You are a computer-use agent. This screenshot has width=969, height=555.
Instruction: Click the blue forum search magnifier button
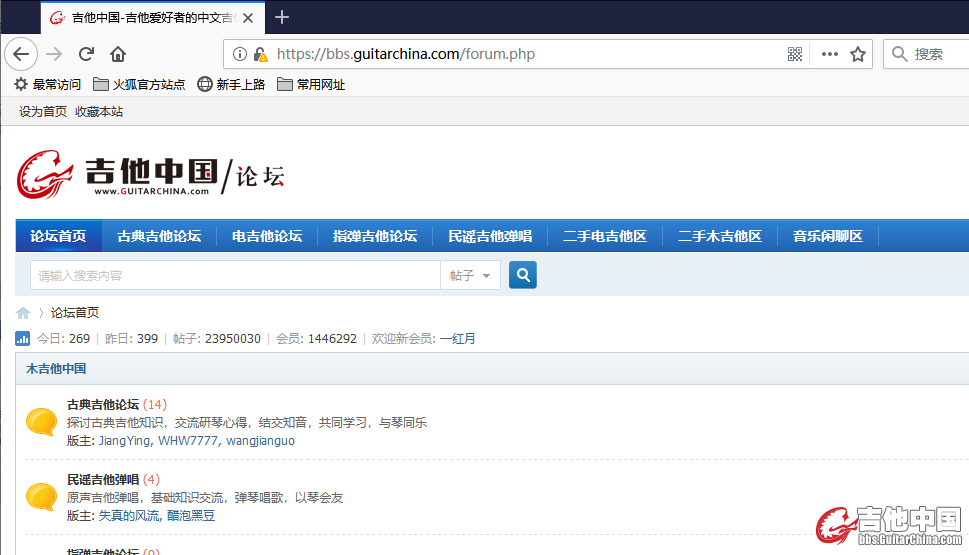523,275
